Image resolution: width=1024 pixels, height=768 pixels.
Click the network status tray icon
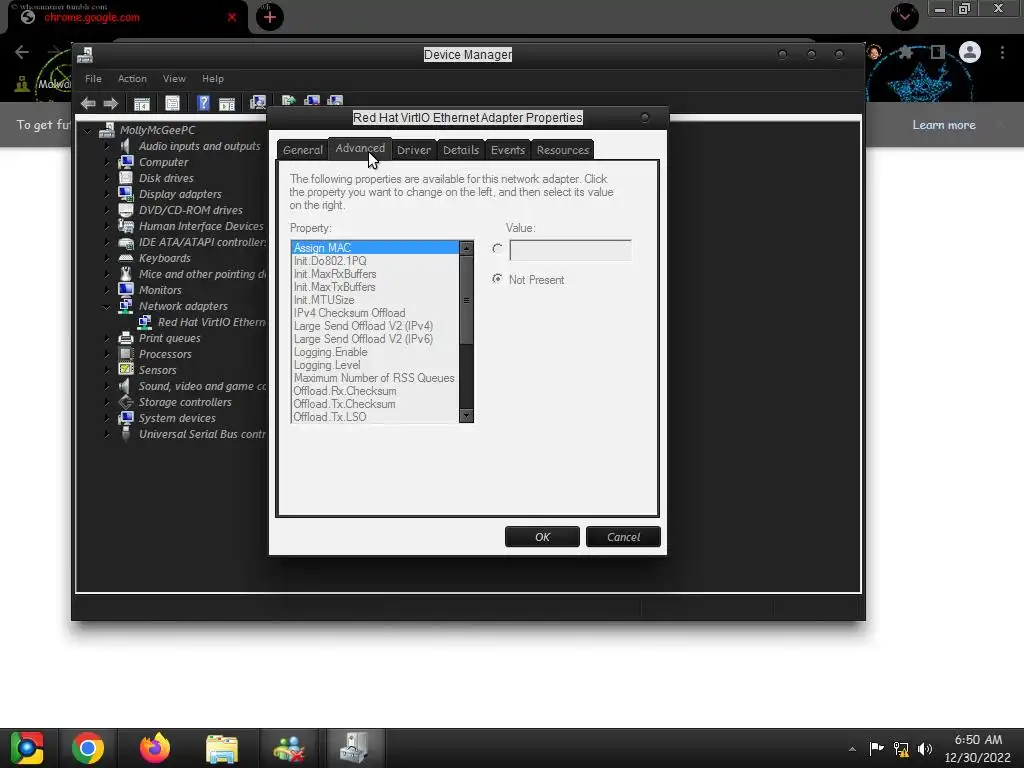point(901,749)
